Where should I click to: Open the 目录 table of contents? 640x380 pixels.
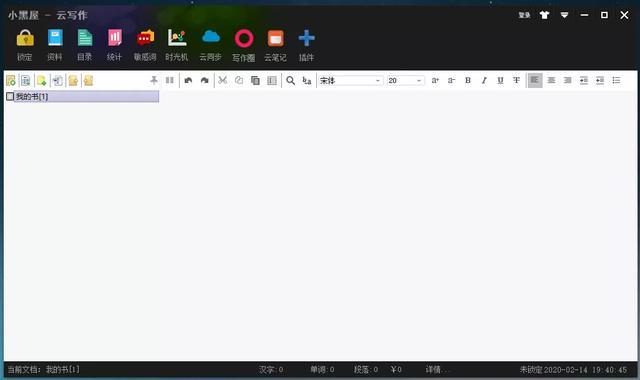click(85, 38)
